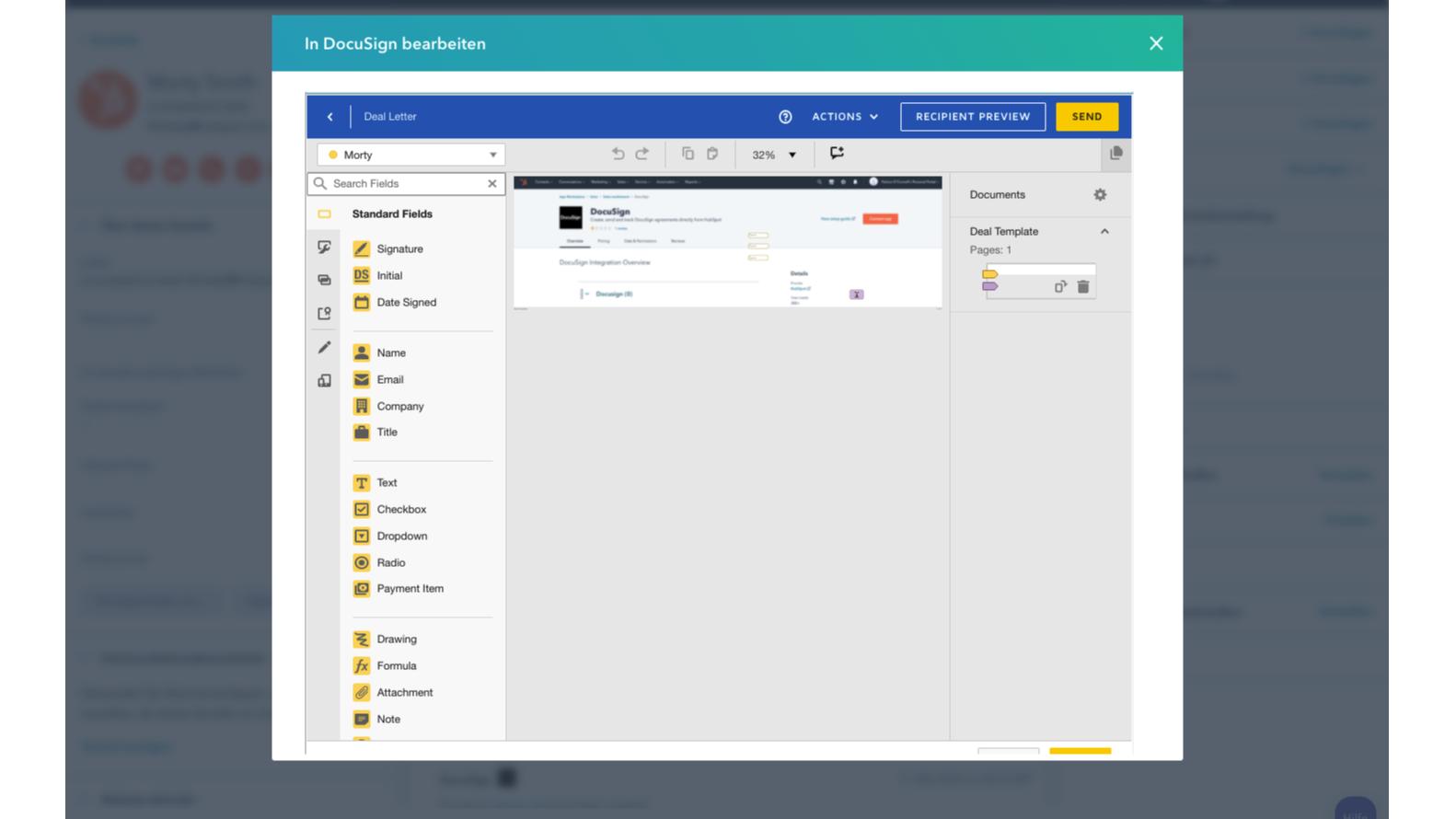The width and height of the screenshot is (1456, 819).
Task: Select the Initial field
Action: click(x=388, y=275)
